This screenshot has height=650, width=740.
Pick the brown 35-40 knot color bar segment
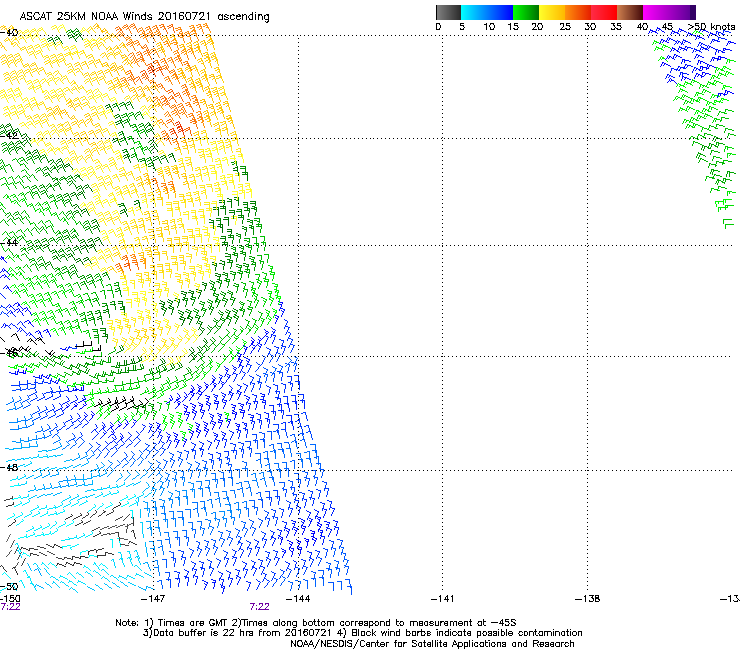coord(630,12)
